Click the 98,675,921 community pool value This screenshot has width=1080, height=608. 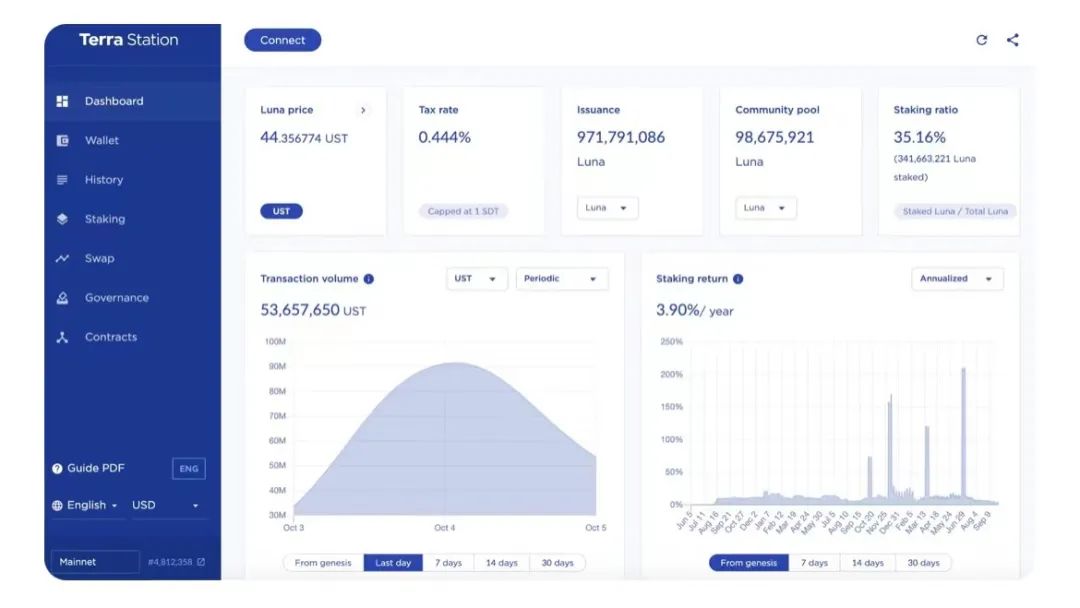774,138
